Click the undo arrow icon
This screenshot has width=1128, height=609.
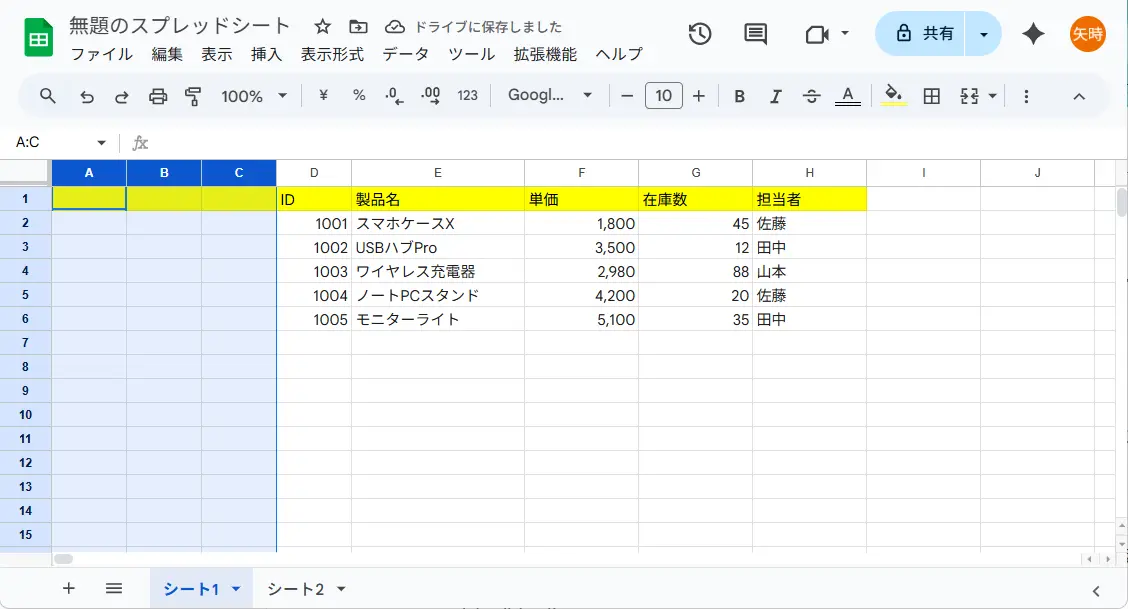click(87, 96)
